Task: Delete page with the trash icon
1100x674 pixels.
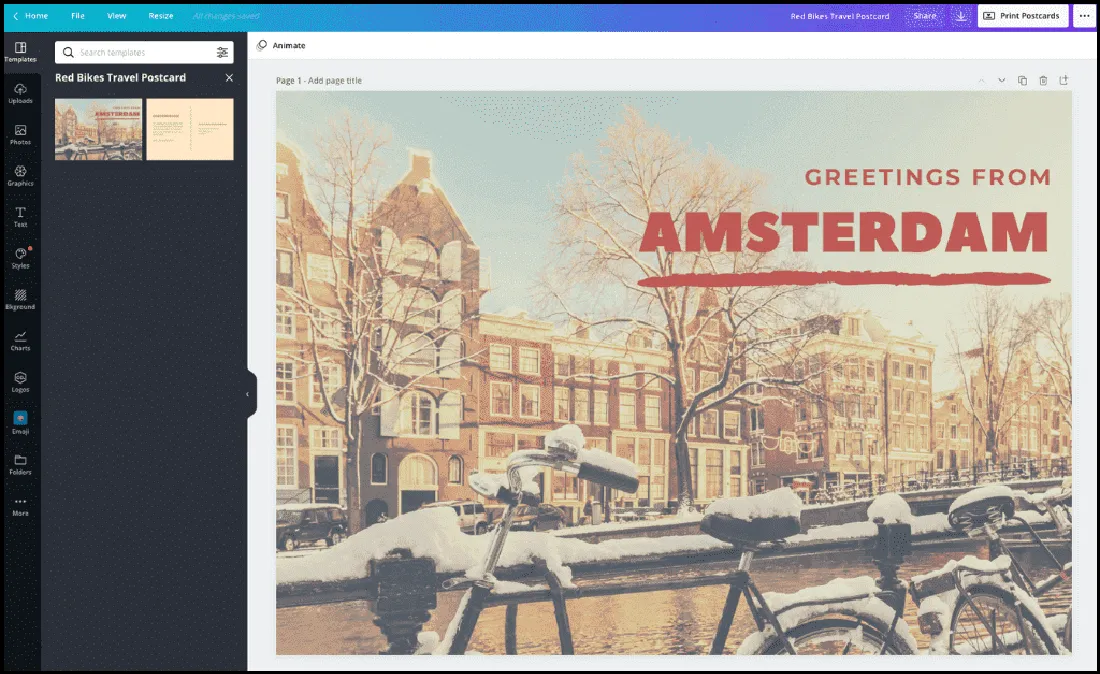Action: (x=1043, y=80)
